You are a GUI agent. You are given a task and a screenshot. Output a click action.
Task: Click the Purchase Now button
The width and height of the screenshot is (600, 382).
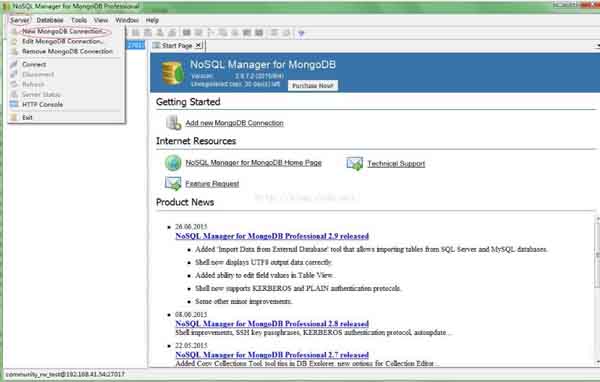313,85
